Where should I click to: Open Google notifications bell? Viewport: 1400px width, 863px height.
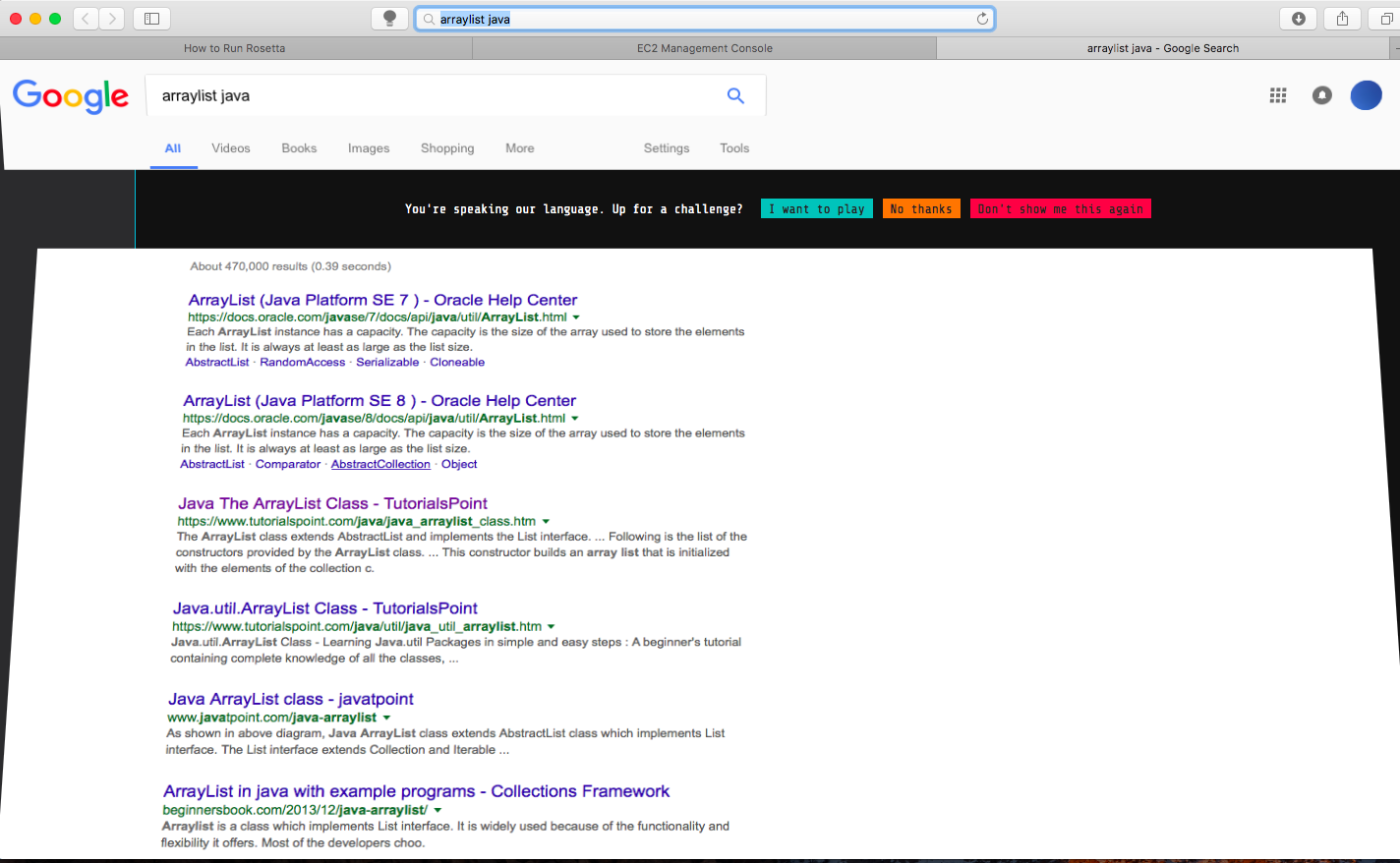point(1322,95)
